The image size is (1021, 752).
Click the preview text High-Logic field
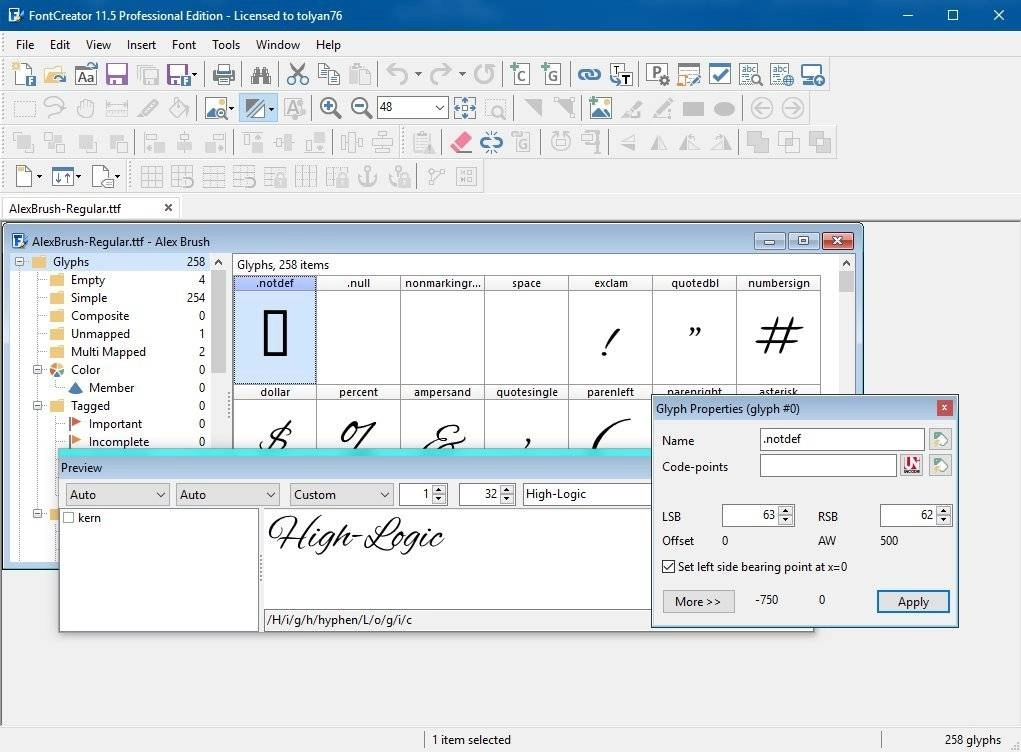586,494
